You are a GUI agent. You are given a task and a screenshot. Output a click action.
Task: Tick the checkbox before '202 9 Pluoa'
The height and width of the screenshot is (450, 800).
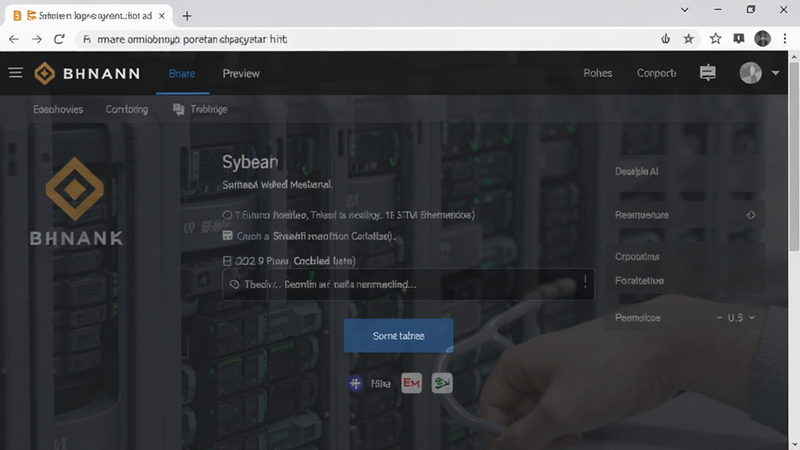click(228, 261)
